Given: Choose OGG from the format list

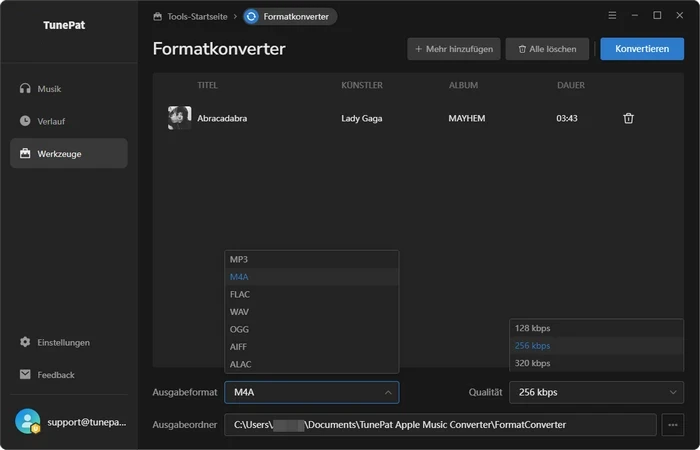Looking at the screenshot, I should coord(312,329).
